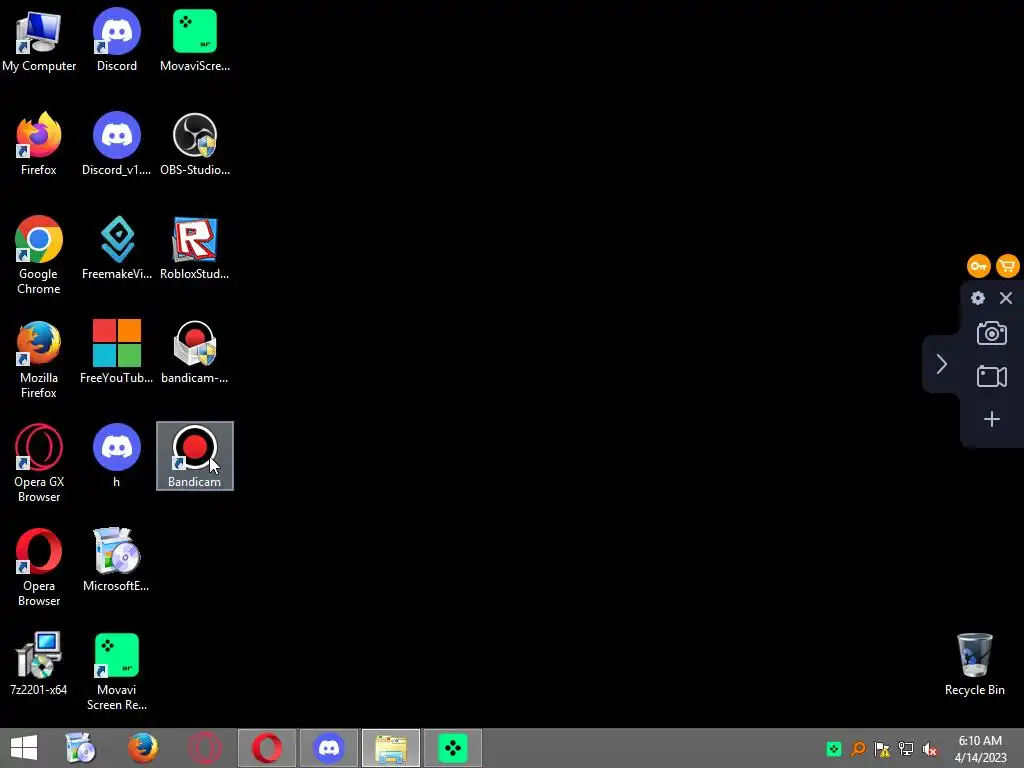Select the highlighted Bandicam shortcut
This screenshot has height=768, width=1024.
tap(195, 456)
